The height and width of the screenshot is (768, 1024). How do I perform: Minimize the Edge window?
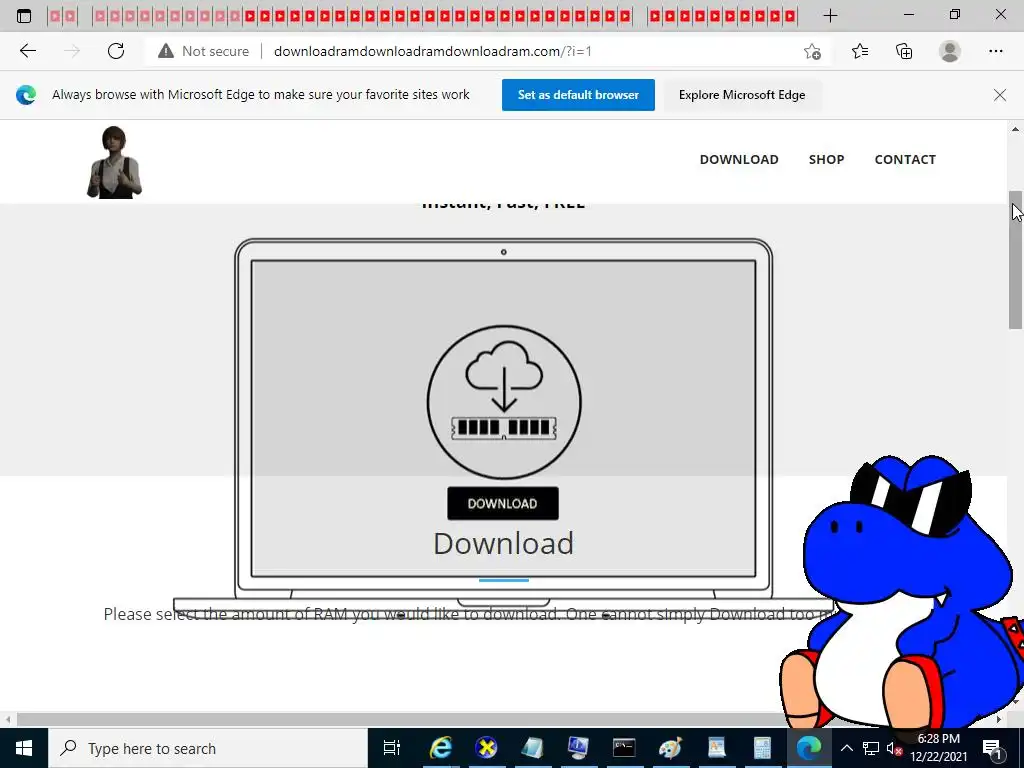908,16
